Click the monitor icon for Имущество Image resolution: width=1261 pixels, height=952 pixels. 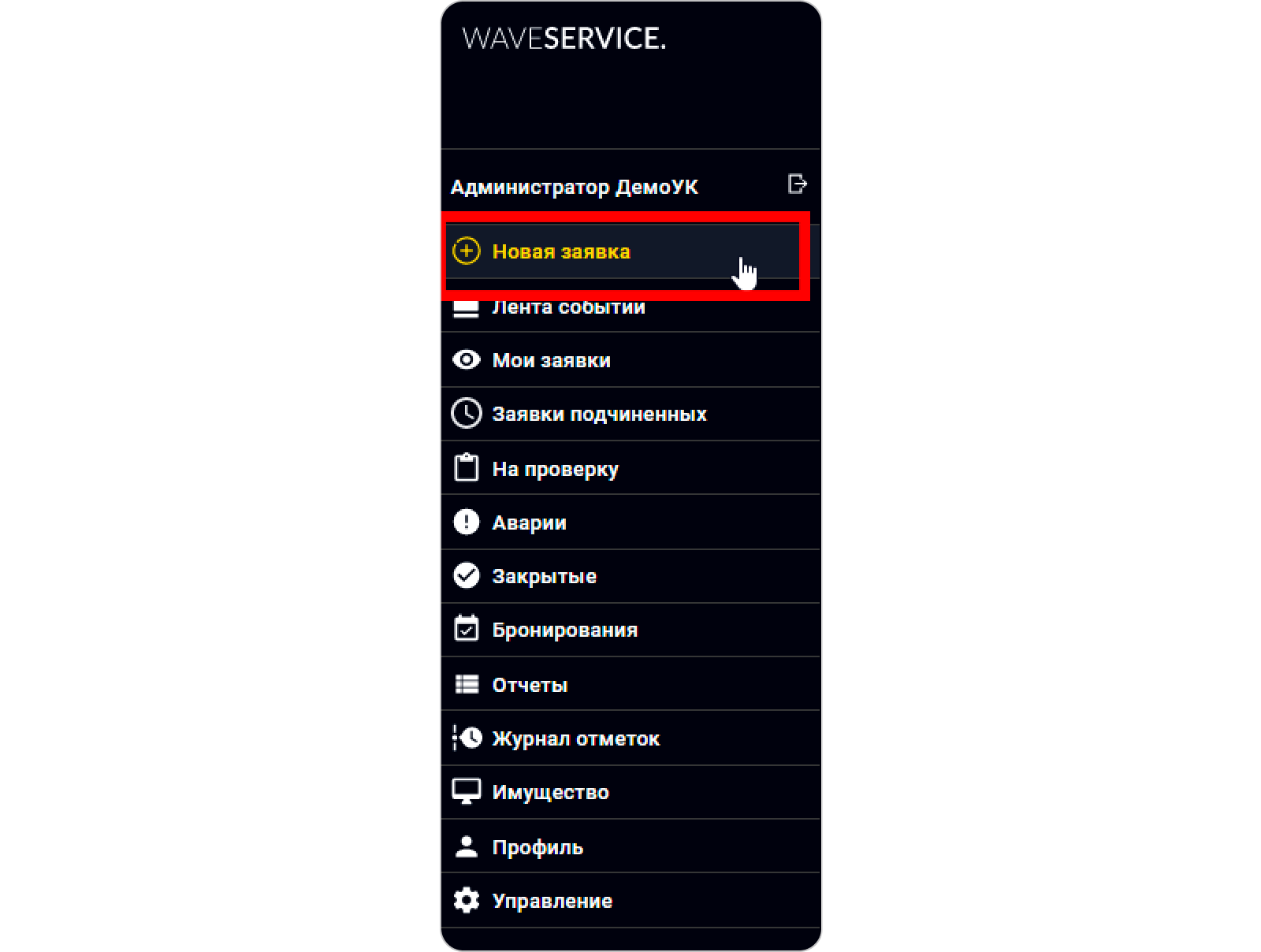tap(466, 791)
